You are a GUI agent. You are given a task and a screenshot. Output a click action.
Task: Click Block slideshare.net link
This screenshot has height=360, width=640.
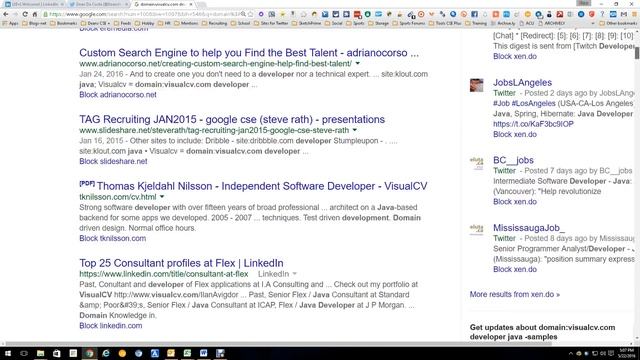pyautogui.click(x=113, y=161)
